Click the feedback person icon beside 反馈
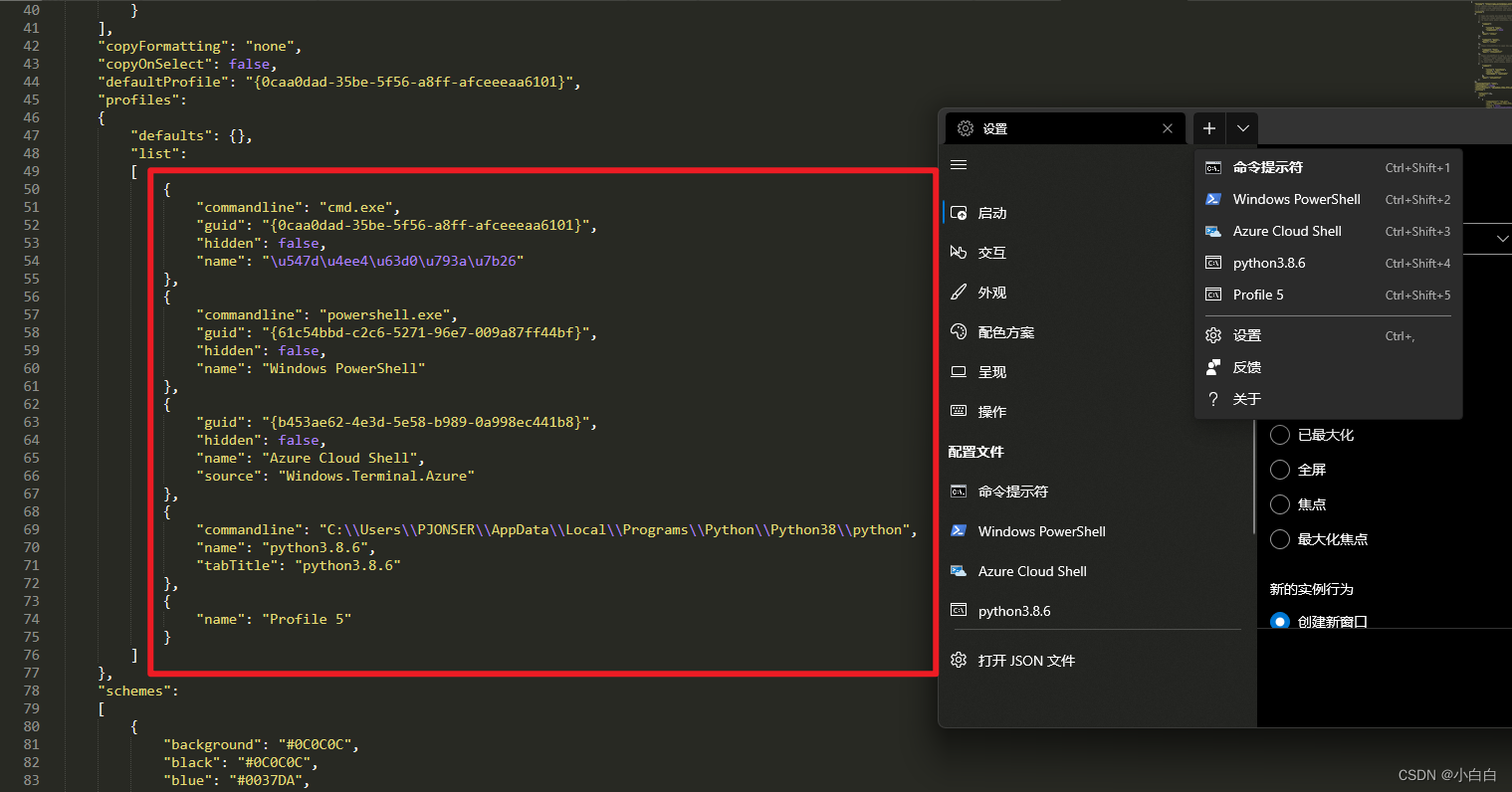The height and width of the screenshot is (792, 1512). [1213, 367]
